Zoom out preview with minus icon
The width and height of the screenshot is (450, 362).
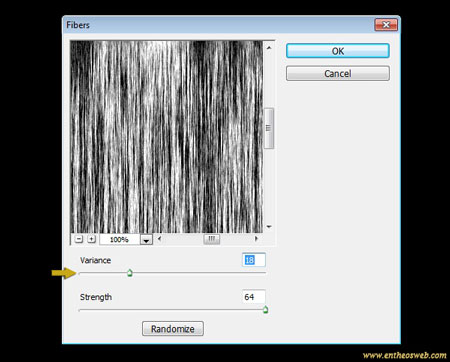tap(79, 239)
